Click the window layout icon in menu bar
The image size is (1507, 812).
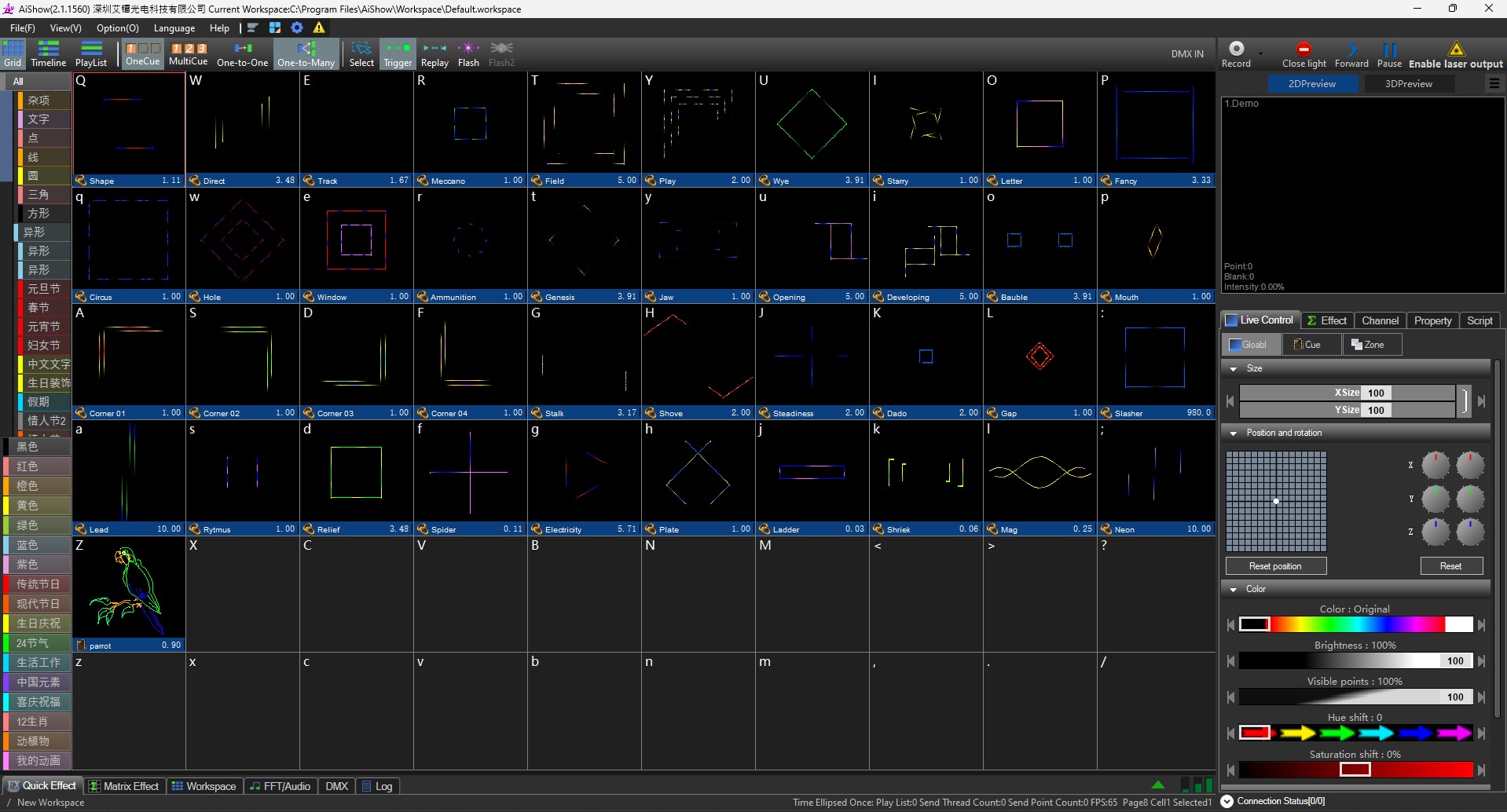tap(275, 27)
